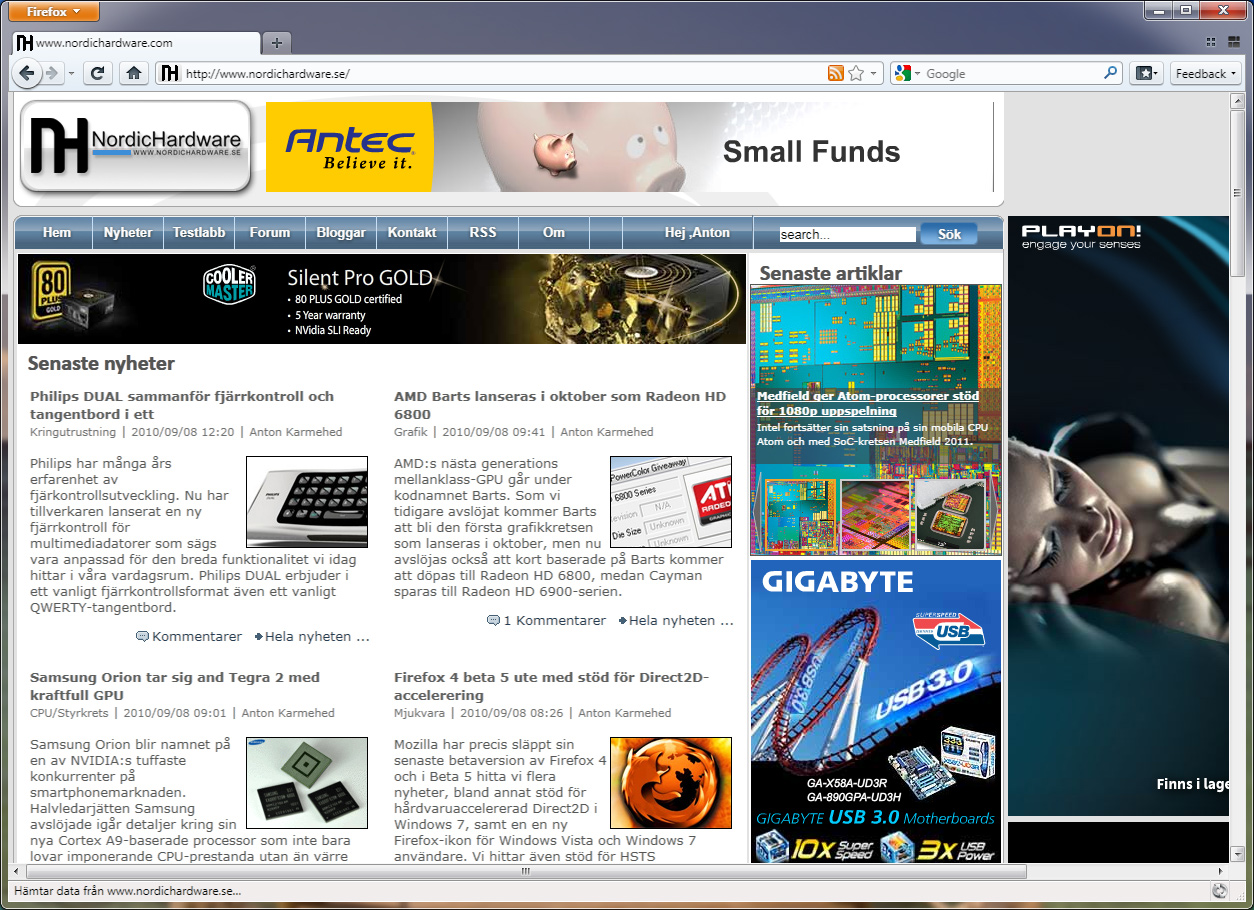Click the magnifier icon in Google search box
Screen dimensions: 1254x910
tap(1110, 73)
